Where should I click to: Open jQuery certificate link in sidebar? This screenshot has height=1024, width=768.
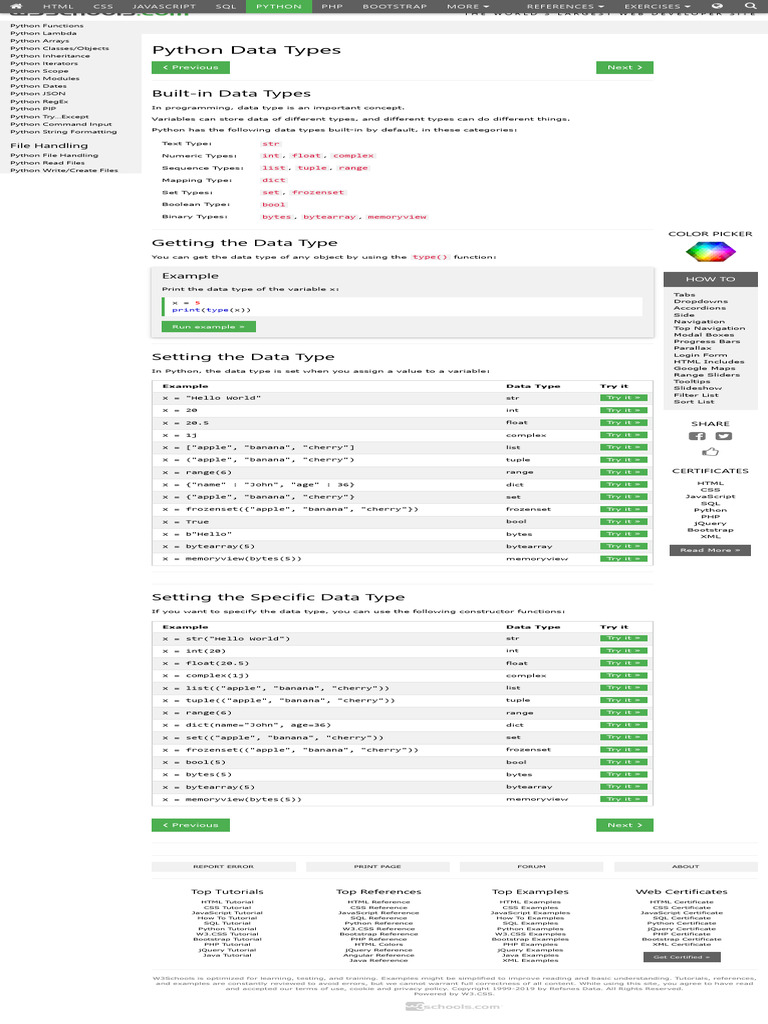(710, 523)
